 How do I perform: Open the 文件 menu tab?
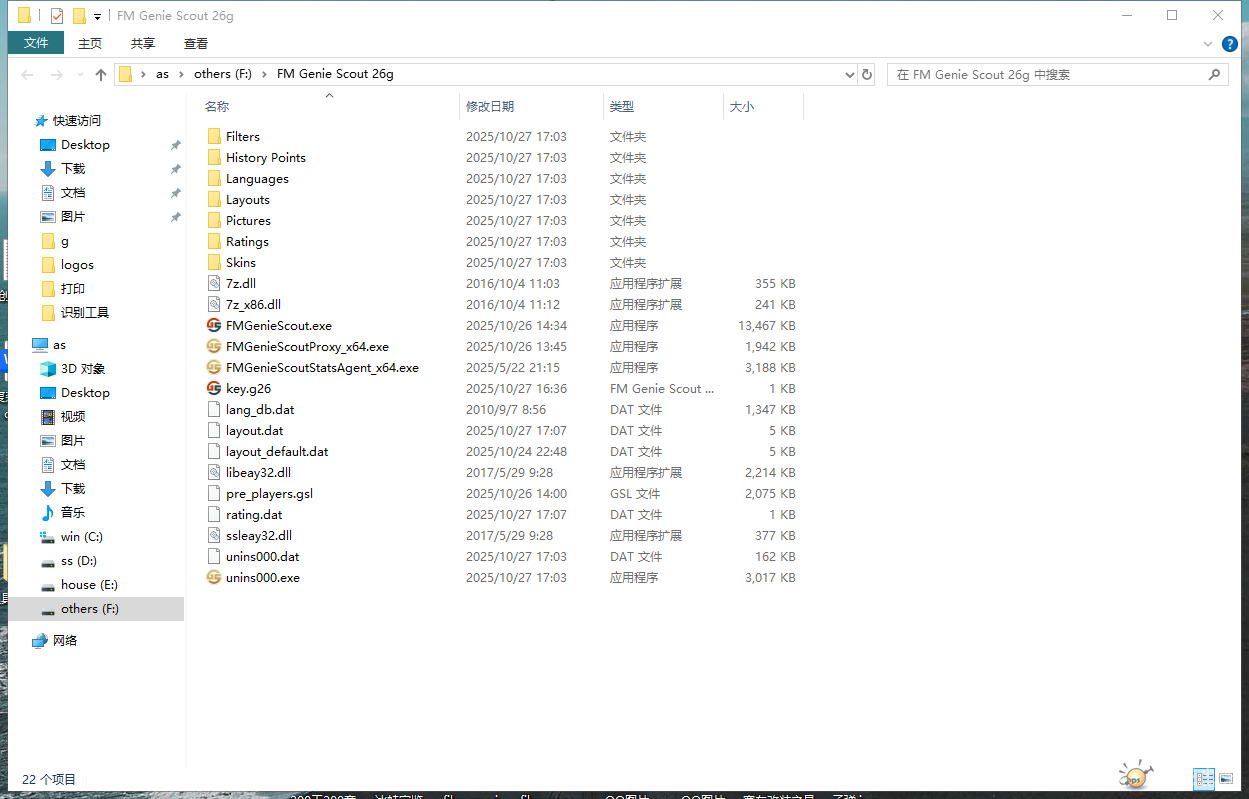[x=36, y=43]
